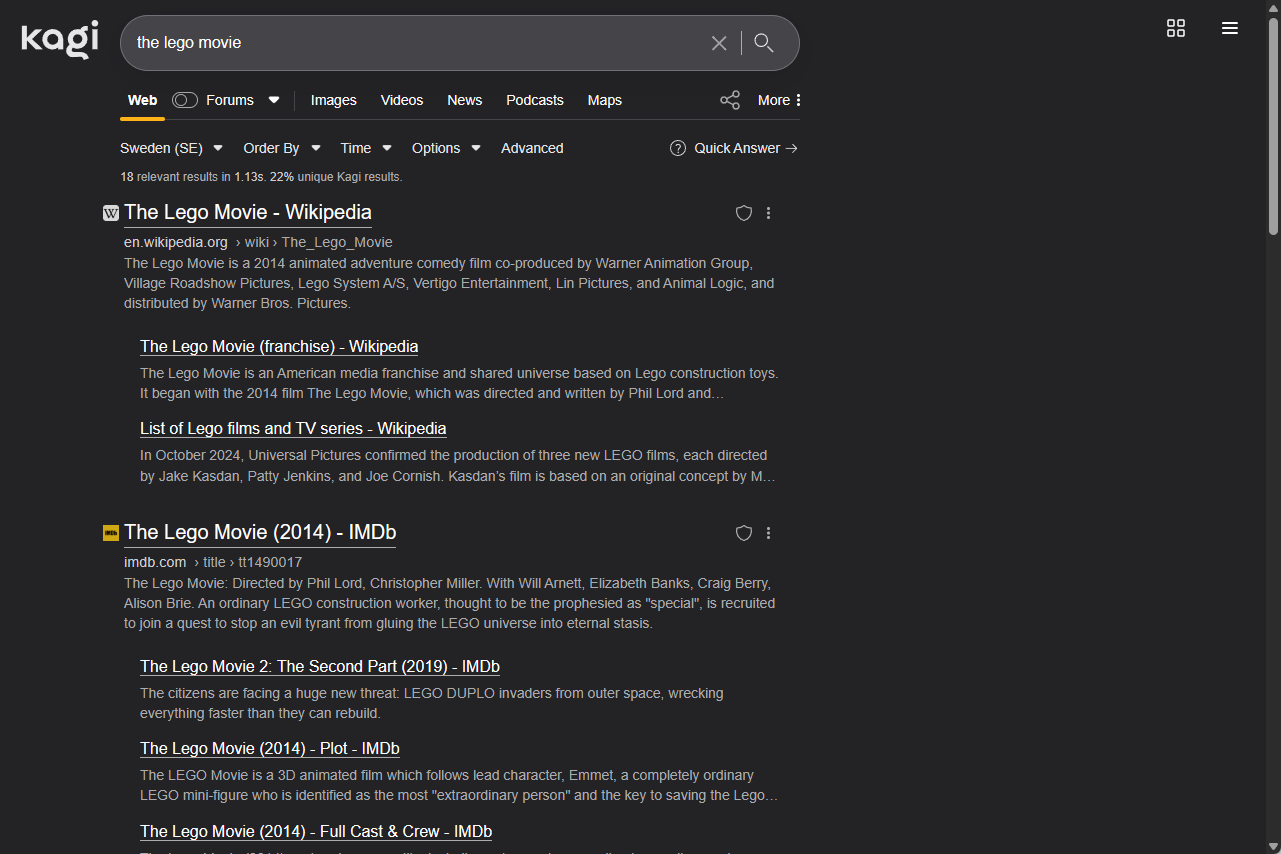
Task: Open the hamburger menu
Action: (1230, 28)
